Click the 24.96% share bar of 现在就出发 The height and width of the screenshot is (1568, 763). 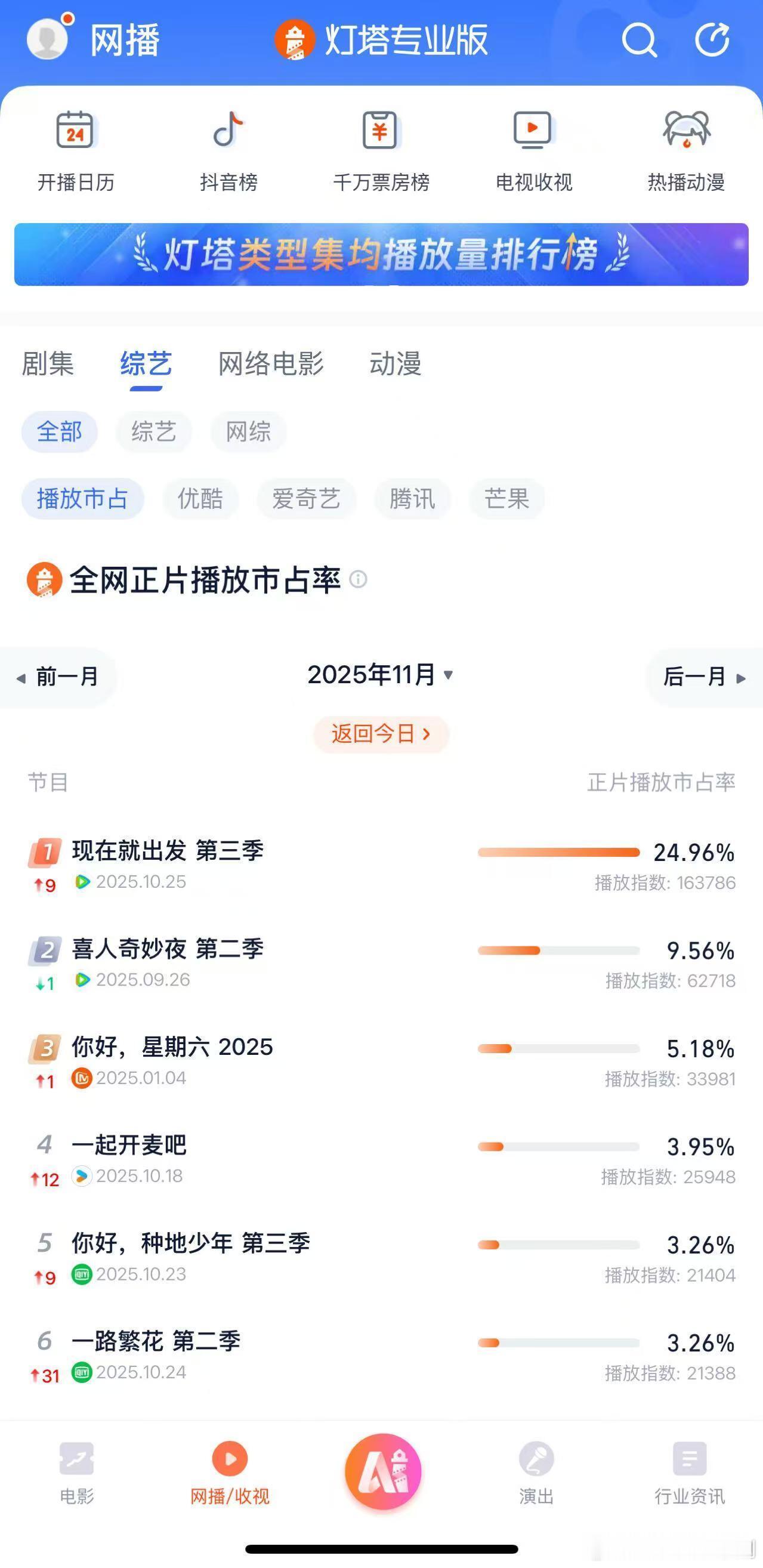(558, 852)
